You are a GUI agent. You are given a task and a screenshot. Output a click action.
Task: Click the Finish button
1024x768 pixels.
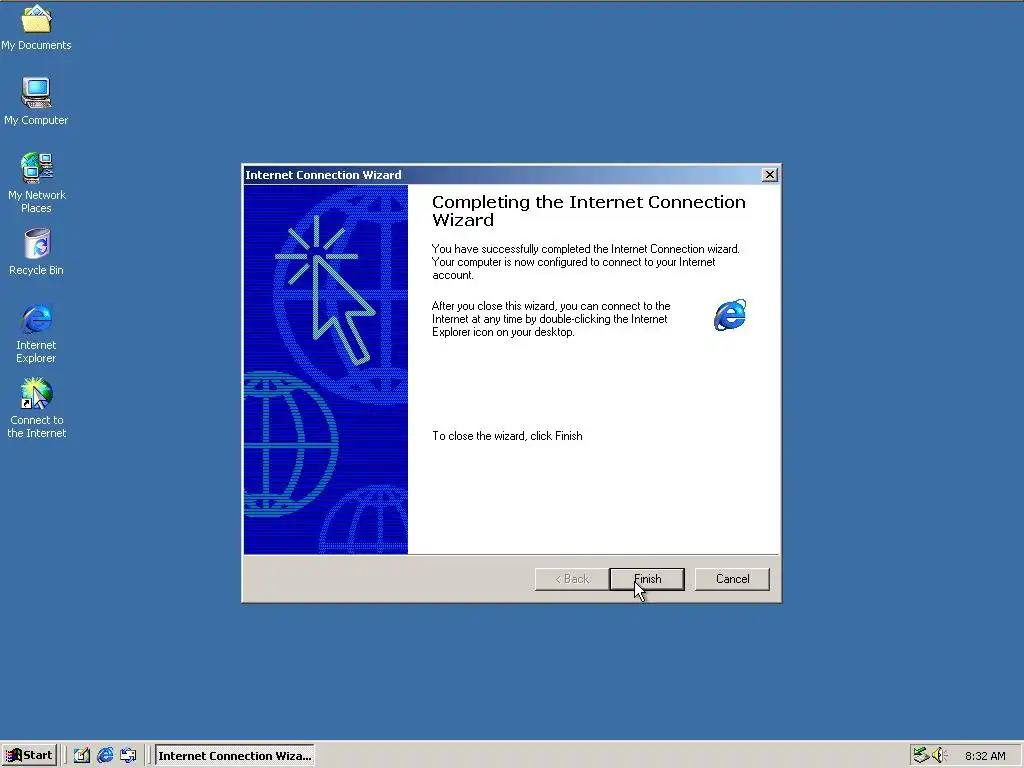[647, 579]
